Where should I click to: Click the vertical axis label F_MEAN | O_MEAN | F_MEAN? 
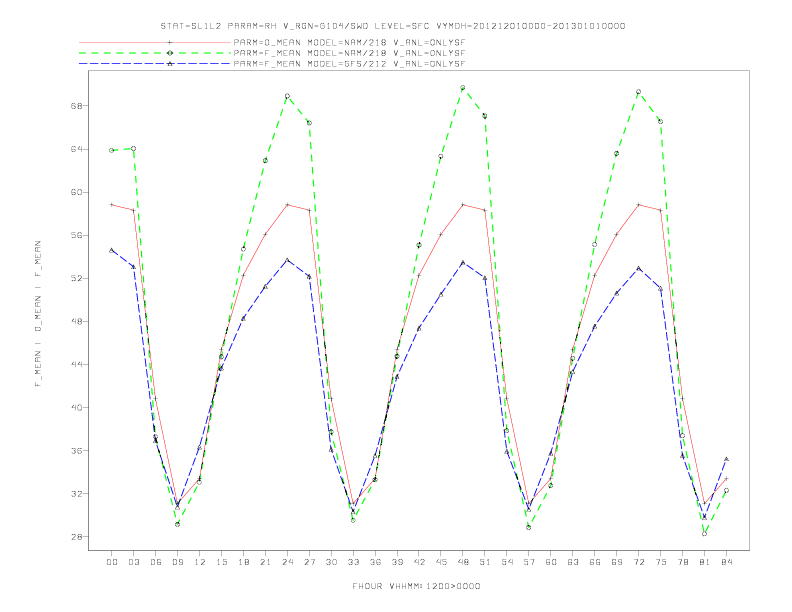coord(38,314)
